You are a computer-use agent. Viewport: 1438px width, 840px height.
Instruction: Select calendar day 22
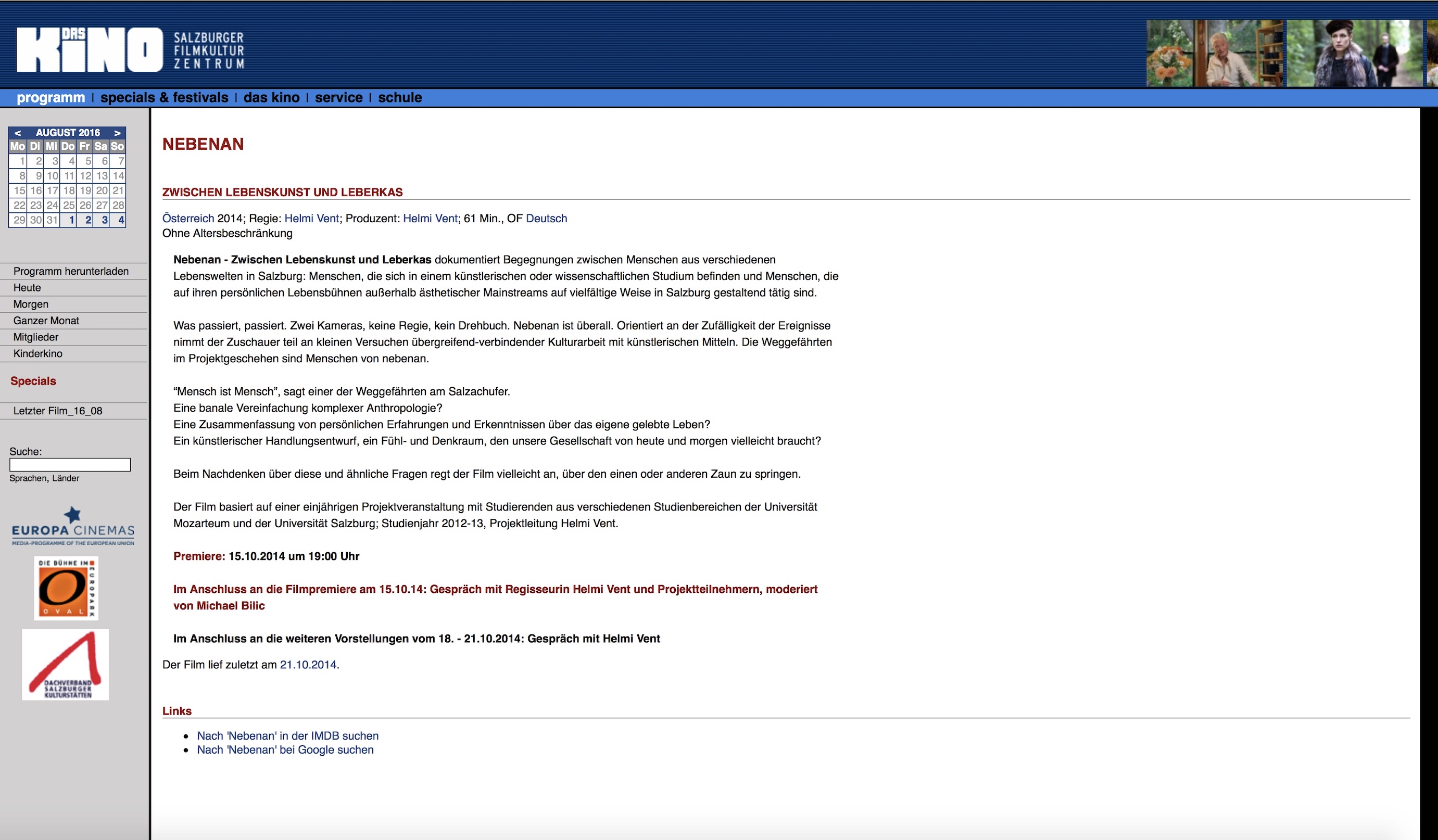point(19,205)
